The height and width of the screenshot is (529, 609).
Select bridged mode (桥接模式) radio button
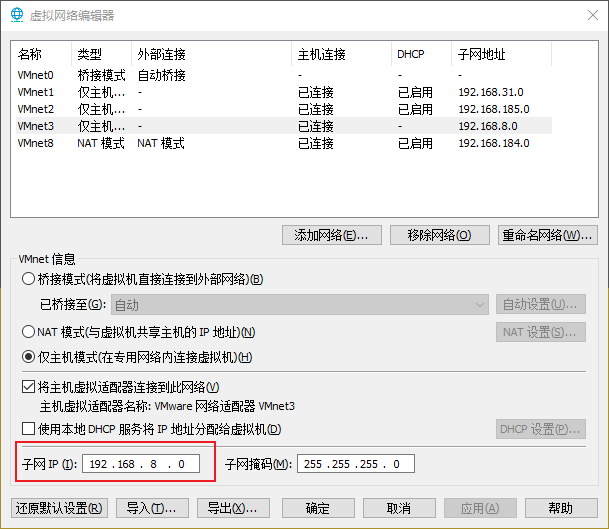(x=29, y=279)
